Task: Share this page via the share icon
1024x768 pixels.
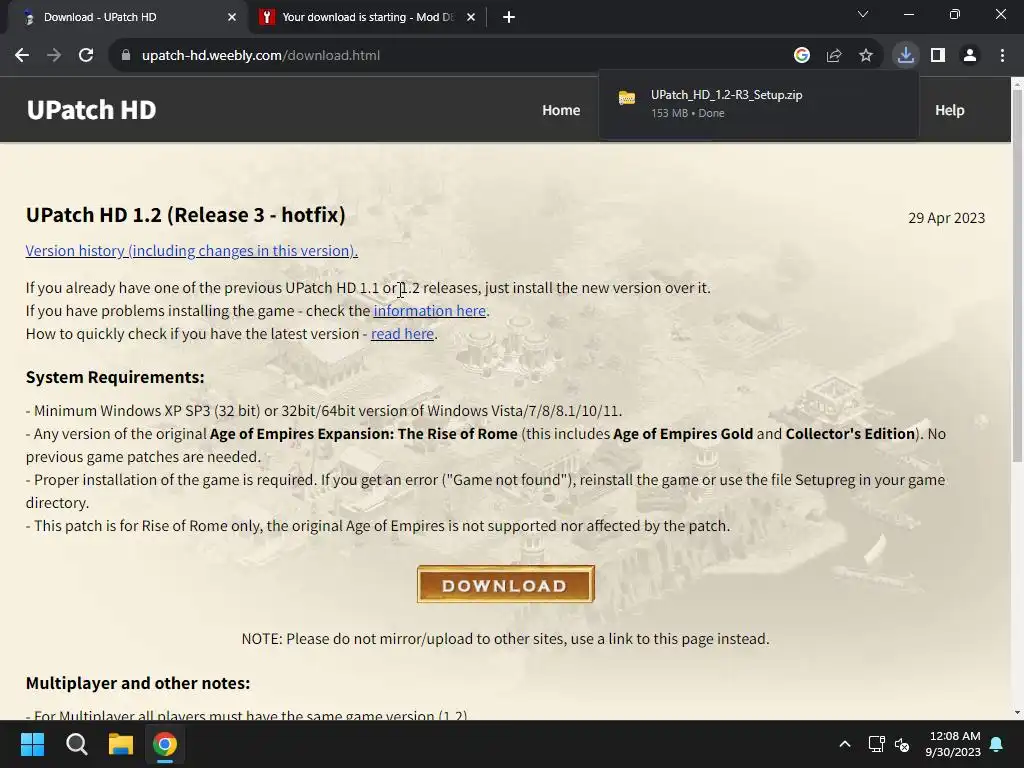Action: click(834, 56)
